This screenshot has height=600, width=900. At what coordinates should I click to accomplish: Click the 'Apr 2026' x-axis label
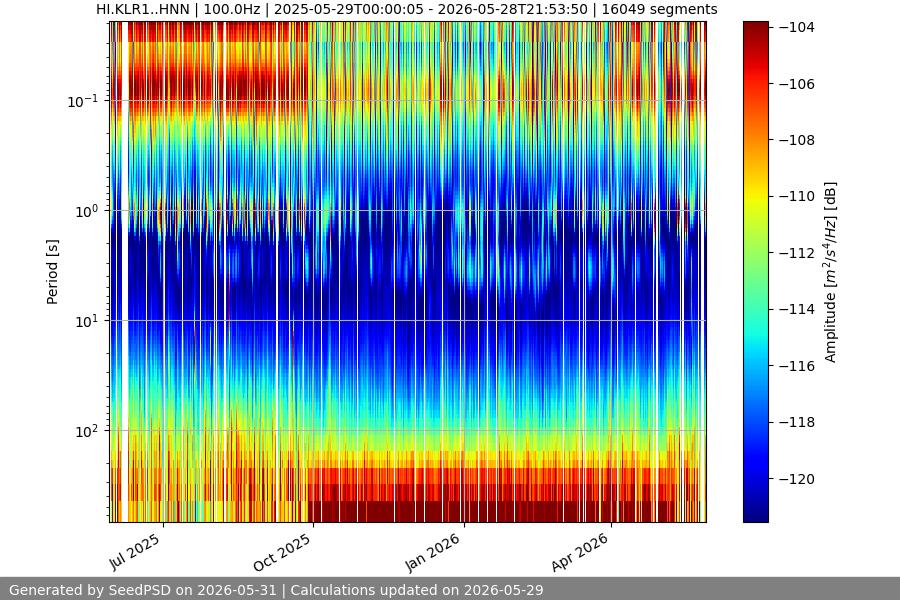point(580,552)
